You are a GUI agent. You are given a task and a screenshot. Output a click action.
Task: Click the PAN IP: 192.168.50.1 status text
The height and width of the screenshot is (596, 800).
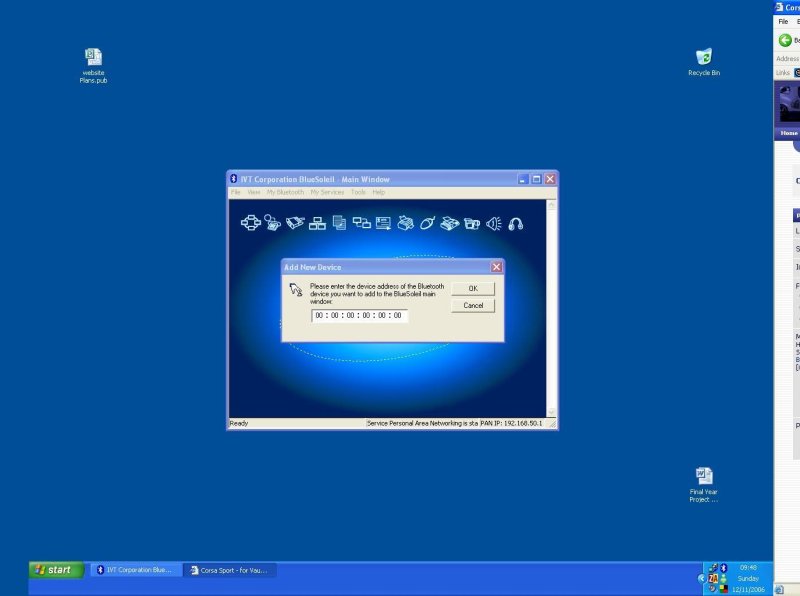click(512, 423)
